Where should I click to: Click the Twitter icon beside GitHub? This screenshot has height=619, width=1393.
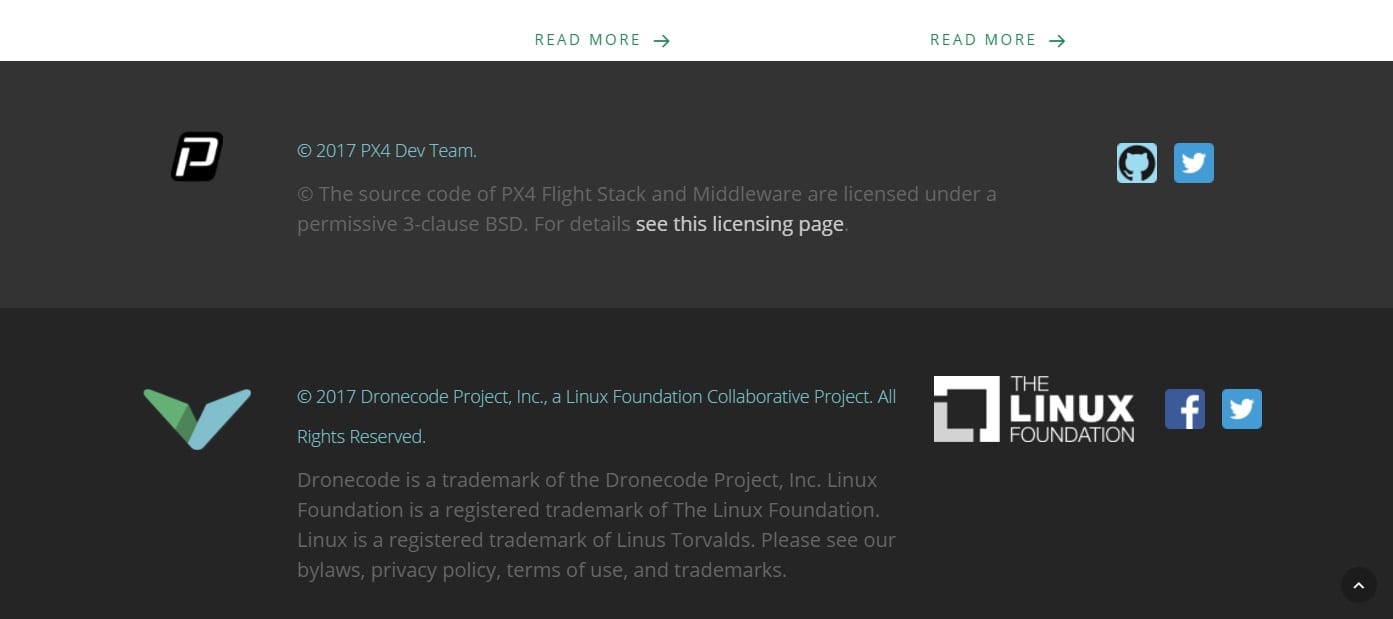(x=1193, y=163)
